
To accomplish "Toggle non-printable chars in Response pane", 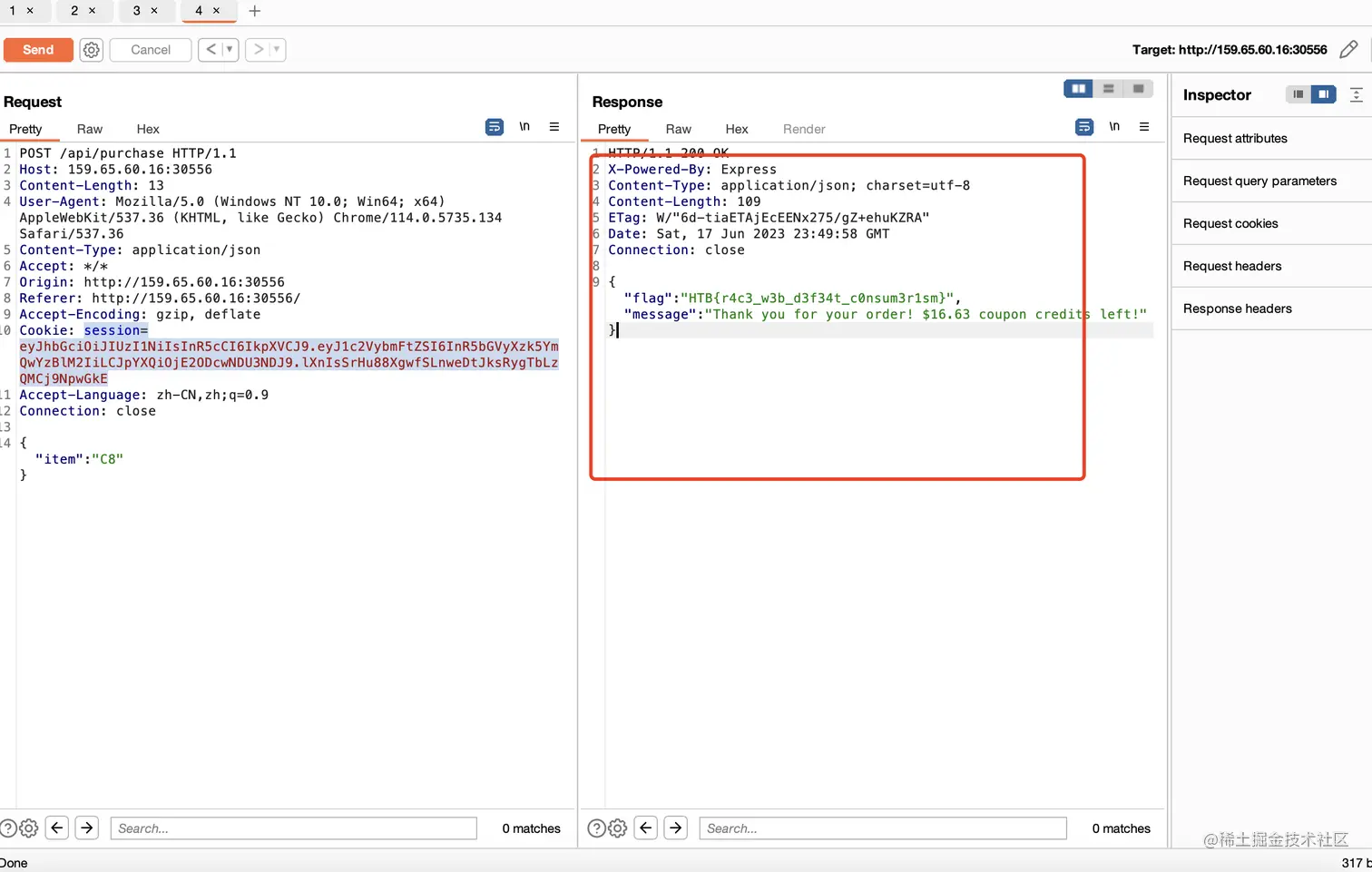I will [1114, 127].
